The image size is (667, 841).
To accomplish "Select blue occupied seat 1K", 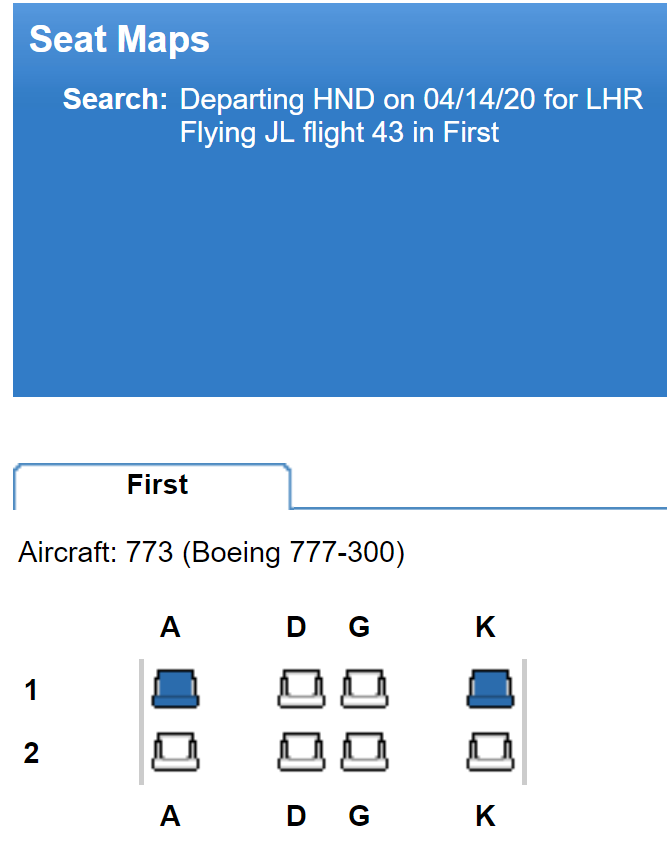I will click(x=491, y=689).
